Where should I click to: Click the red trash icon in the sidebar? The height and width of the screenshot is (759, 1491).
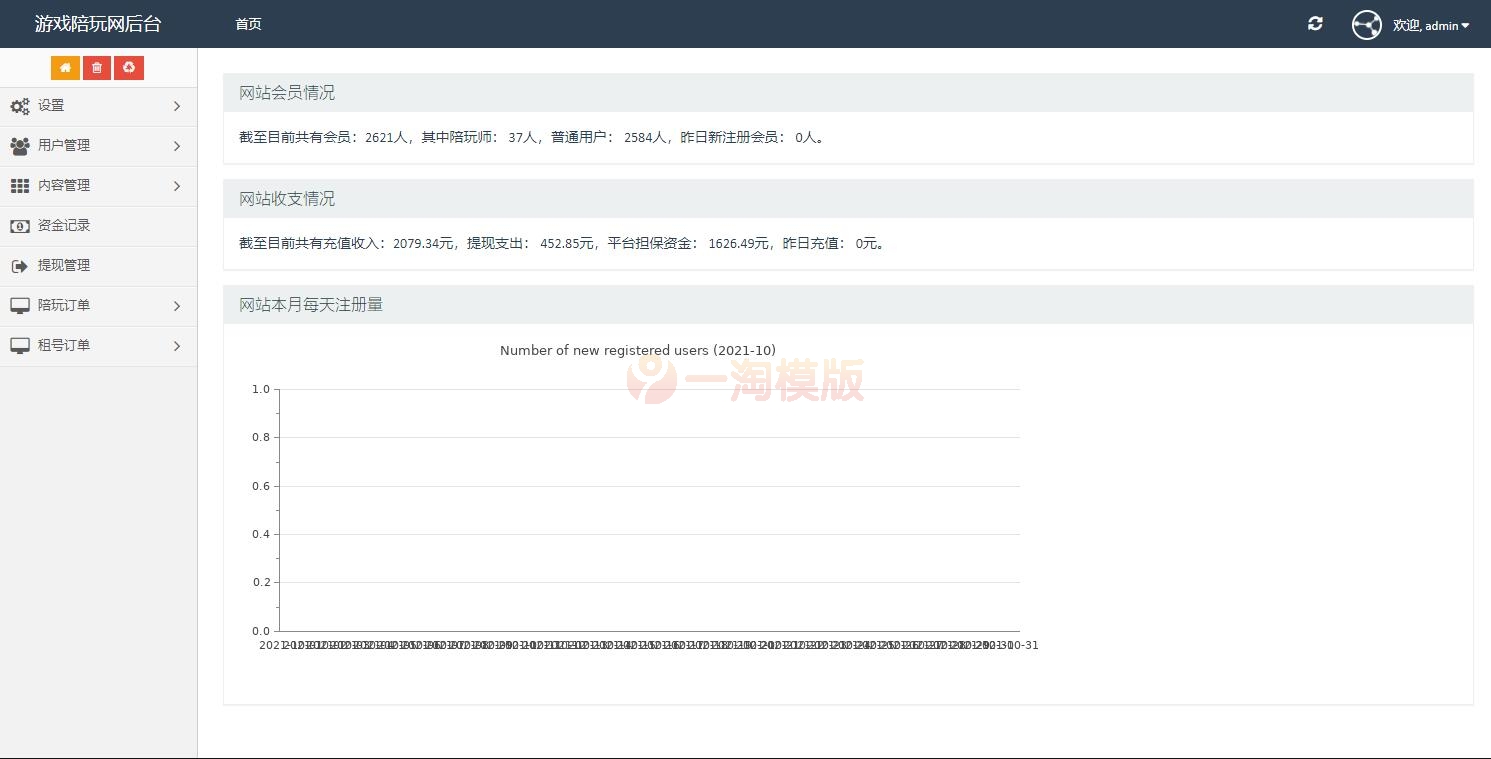96,67
